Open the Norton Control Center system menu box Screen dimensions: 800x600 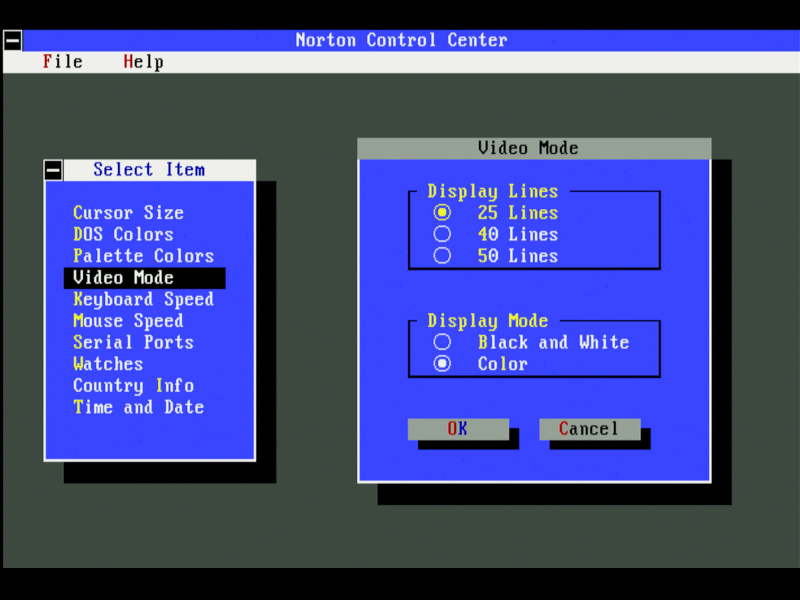(13, 40)
